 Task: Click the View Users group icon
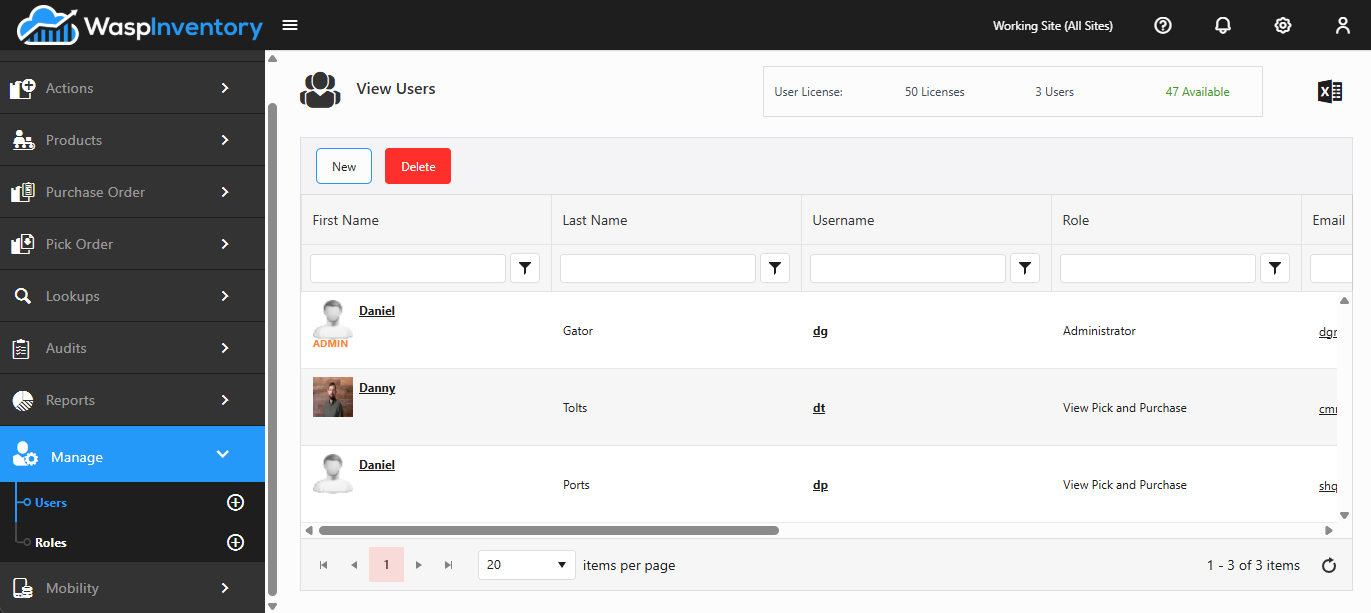(x=320, y=90)
